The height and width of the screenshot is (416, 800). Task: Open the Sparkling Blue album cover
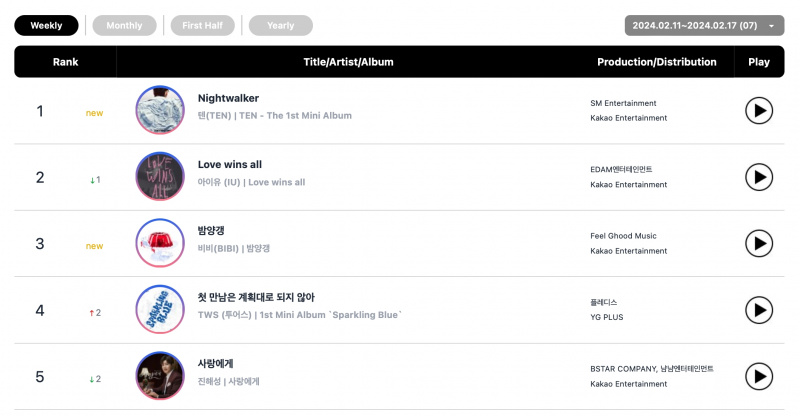point(160,309)
